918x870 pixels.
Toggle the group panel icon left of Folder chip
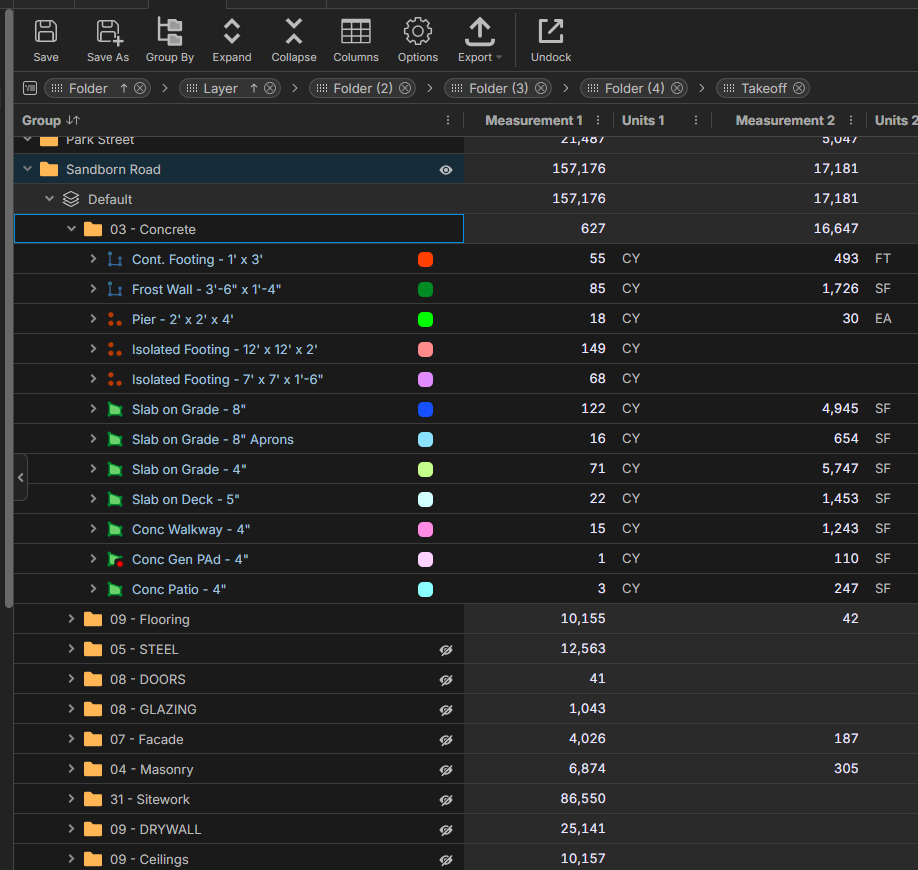[x=30, y=88]
